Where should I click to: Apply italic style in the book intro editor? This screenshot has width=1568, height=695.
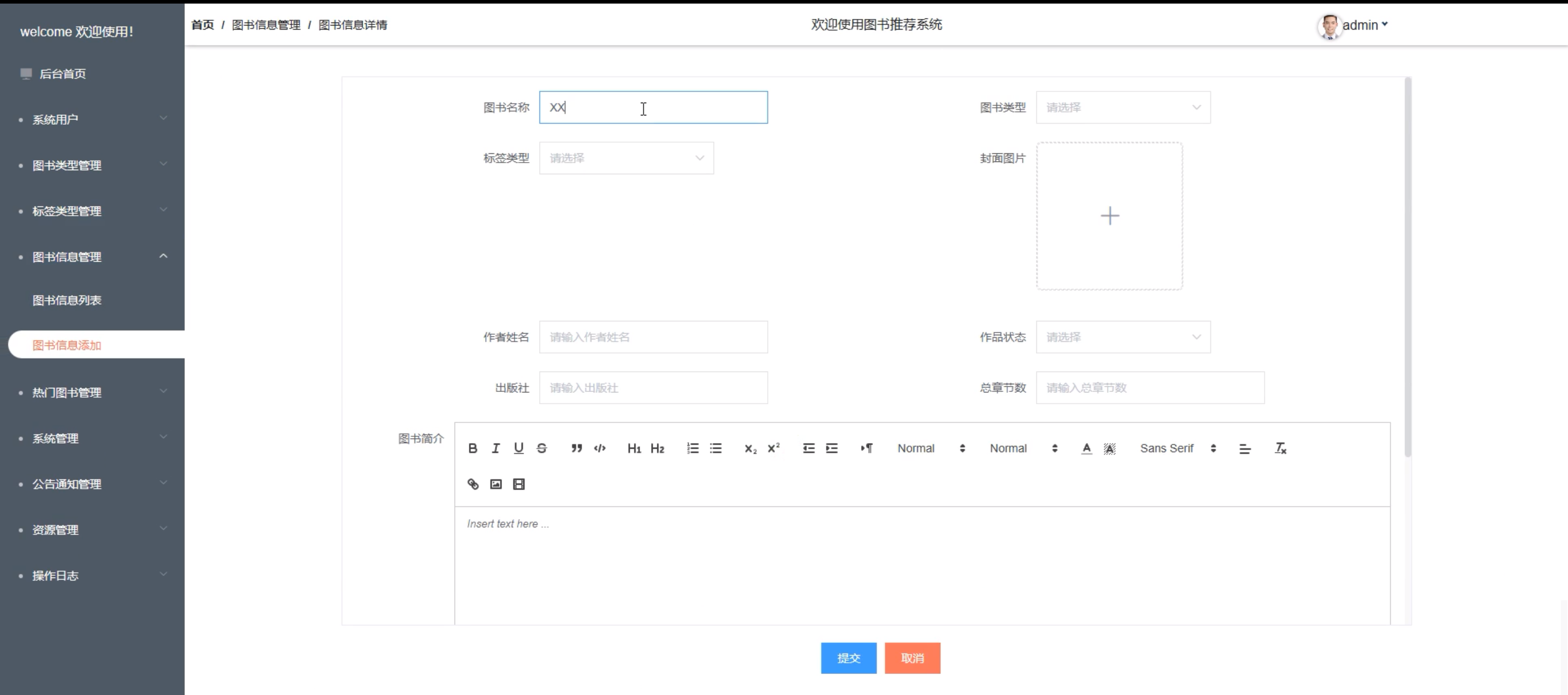point(495,448)
